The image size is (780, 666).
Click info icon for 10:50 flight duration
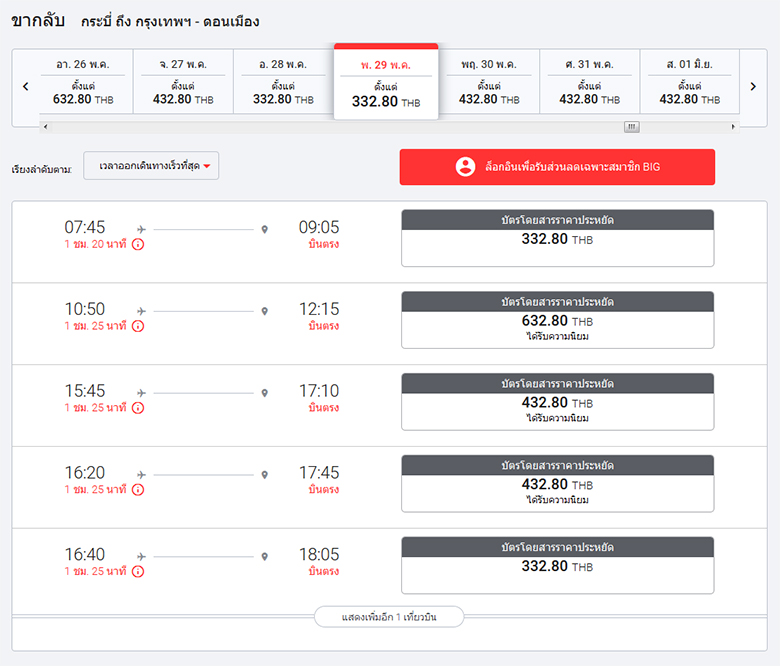point(138,326)
